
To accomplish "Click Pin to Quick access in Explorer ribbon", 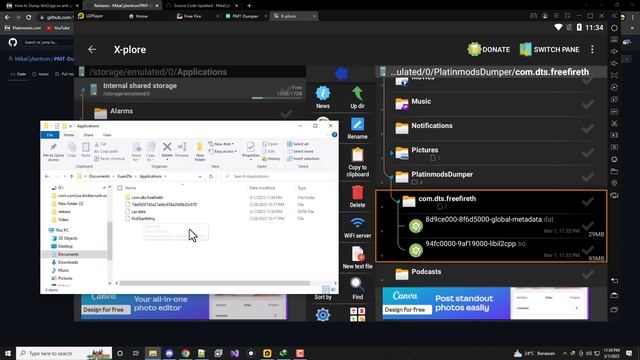I will pos(53,152).
